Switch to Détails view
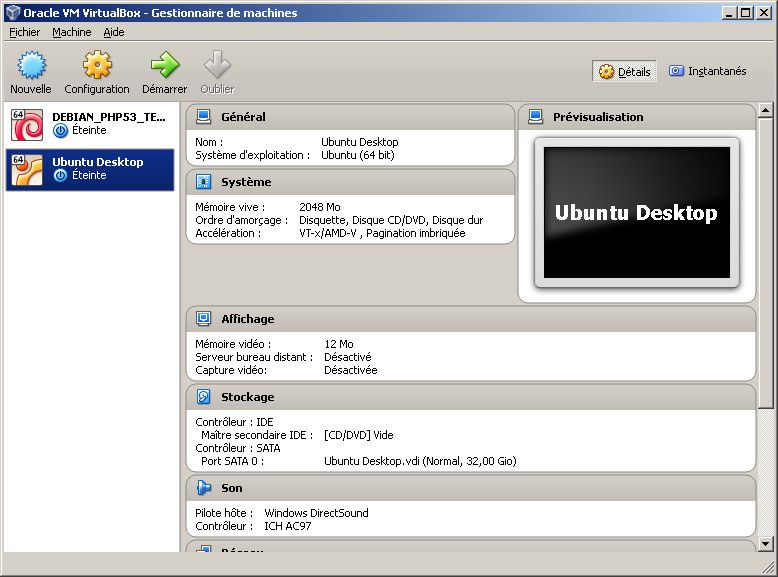Screen dimensions: 778x577 (624, 71)
